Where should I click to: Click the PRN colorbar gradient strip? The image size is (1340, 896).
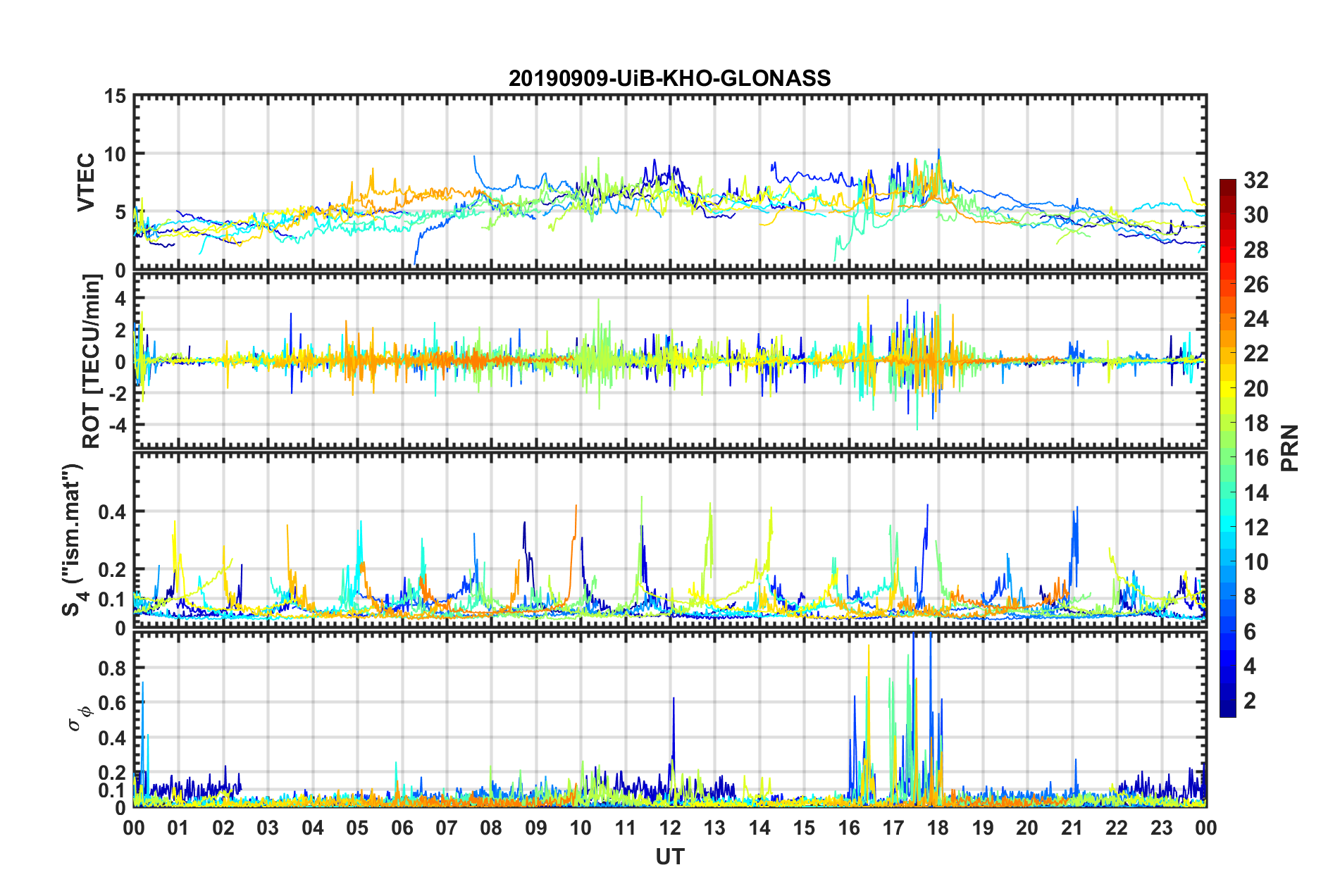(x=1228, y=448)
